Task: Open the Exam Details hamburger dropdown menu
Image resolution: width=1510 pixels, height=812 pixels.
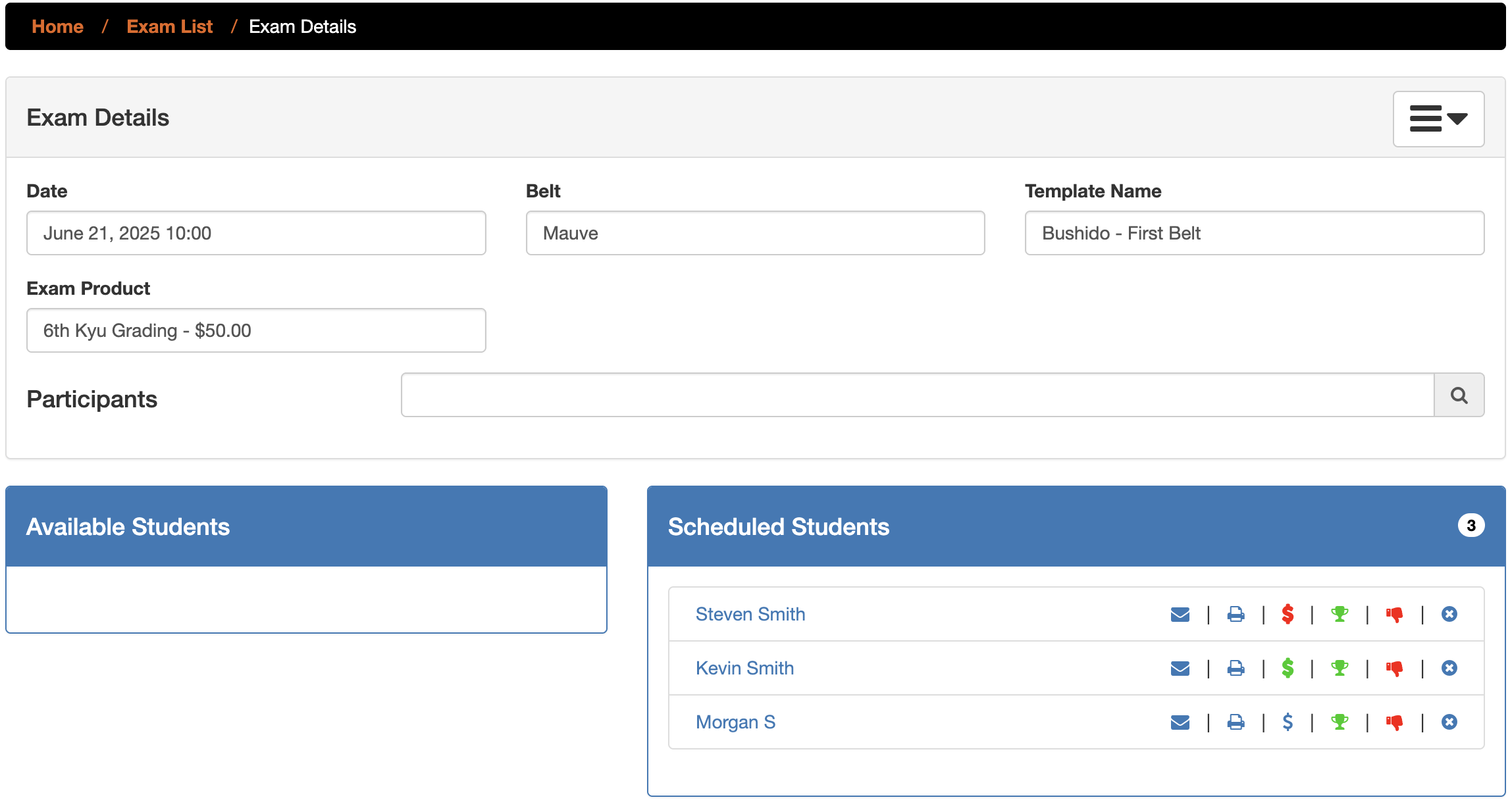Action: point(1438,119)
